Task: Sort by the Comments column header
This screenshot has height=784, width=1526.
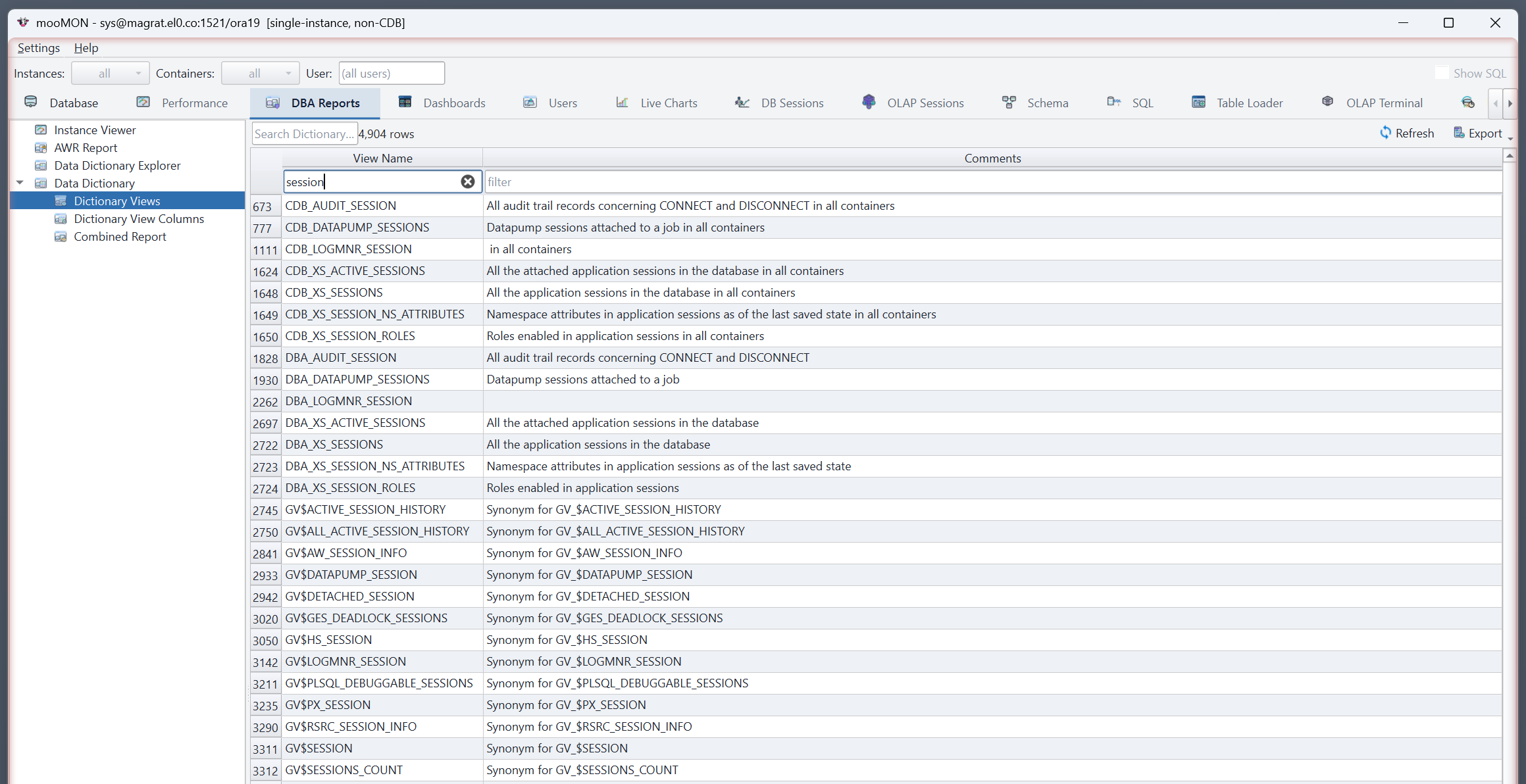Action: [992, 158]
